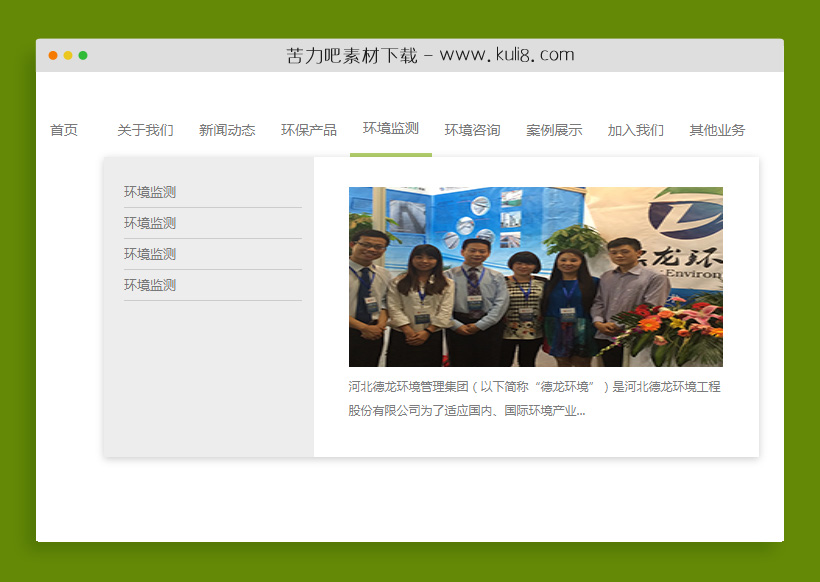Screen dimensions: 820x582
Task: Open the 环保产品 menu
Action: [309, 130]
